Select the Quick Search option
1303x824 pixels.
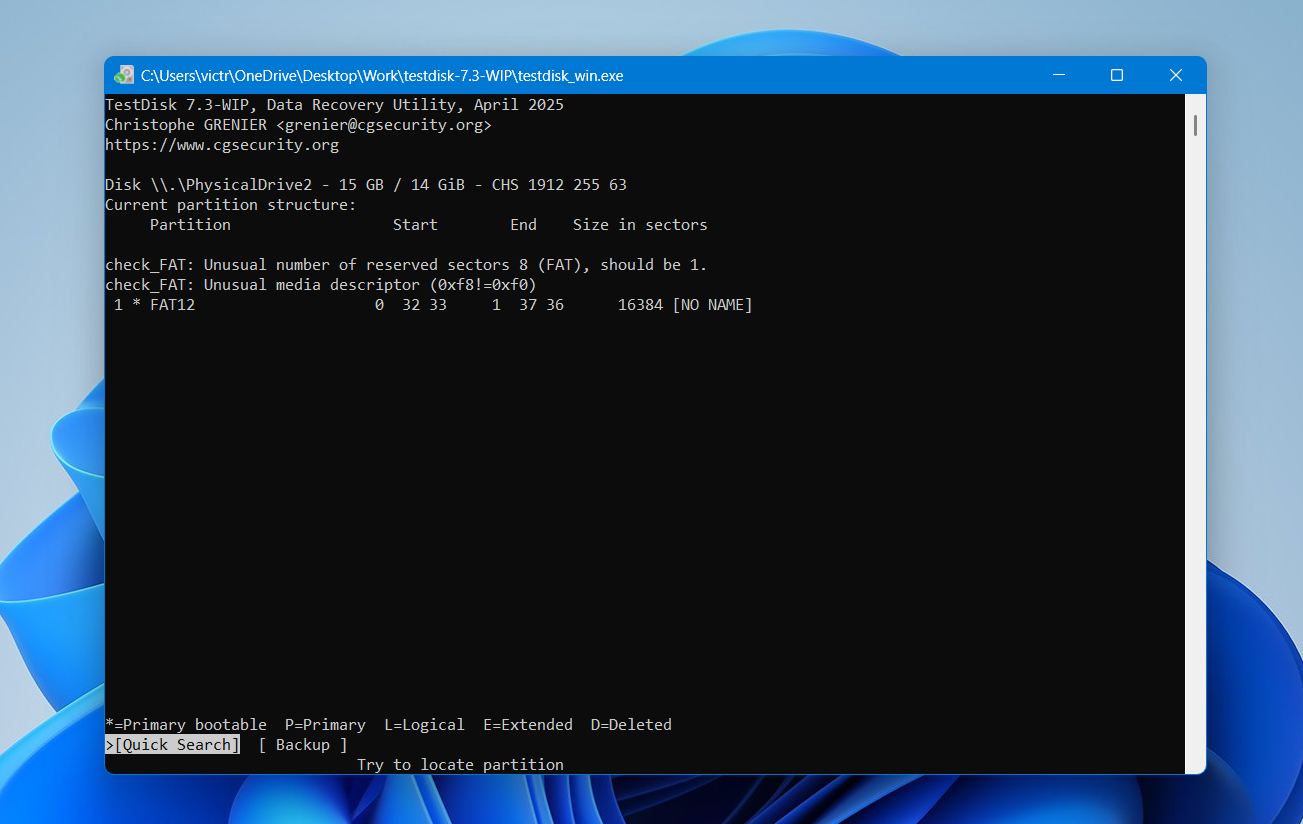coord(174,744)
